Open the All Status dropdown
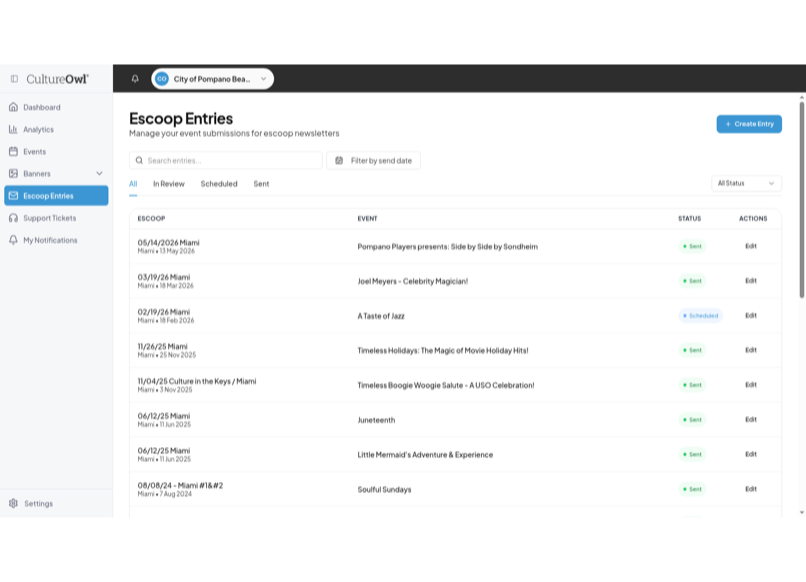 (746, 184)
